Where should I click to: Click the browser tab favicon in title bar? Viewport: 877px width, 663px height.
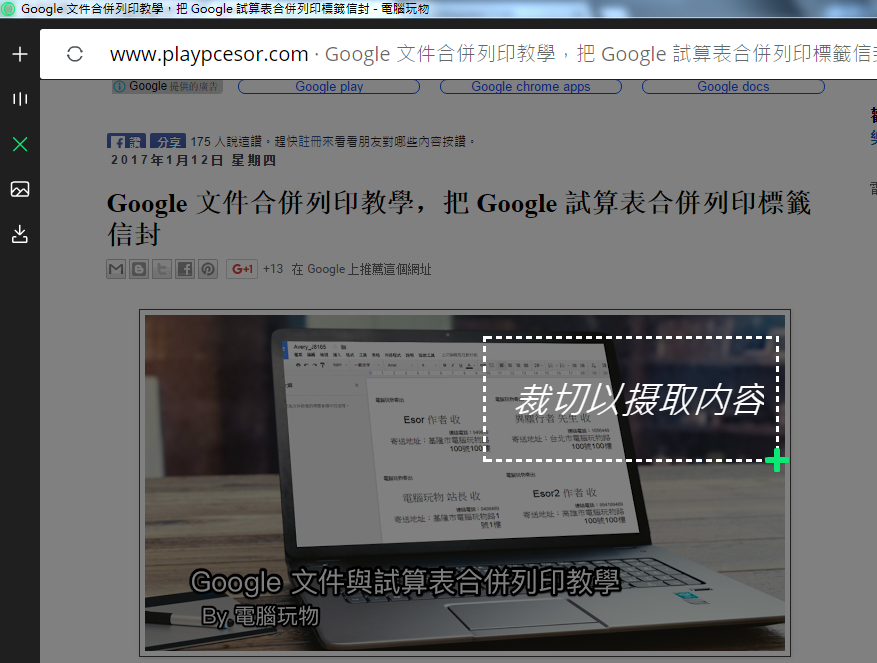click(x=8, y=8)
